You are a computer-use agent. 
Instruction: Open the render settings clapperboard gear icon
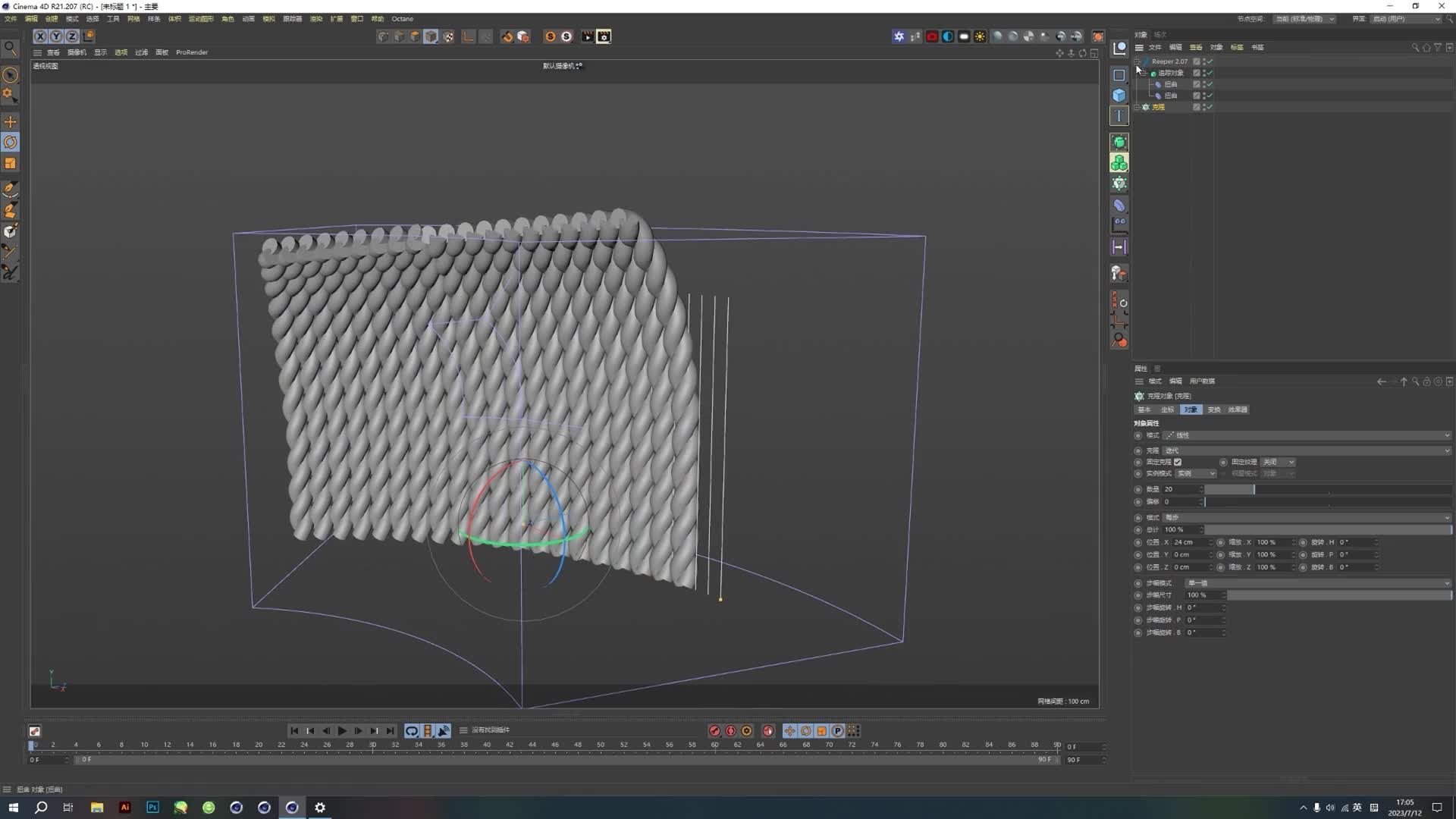[604, 36]
